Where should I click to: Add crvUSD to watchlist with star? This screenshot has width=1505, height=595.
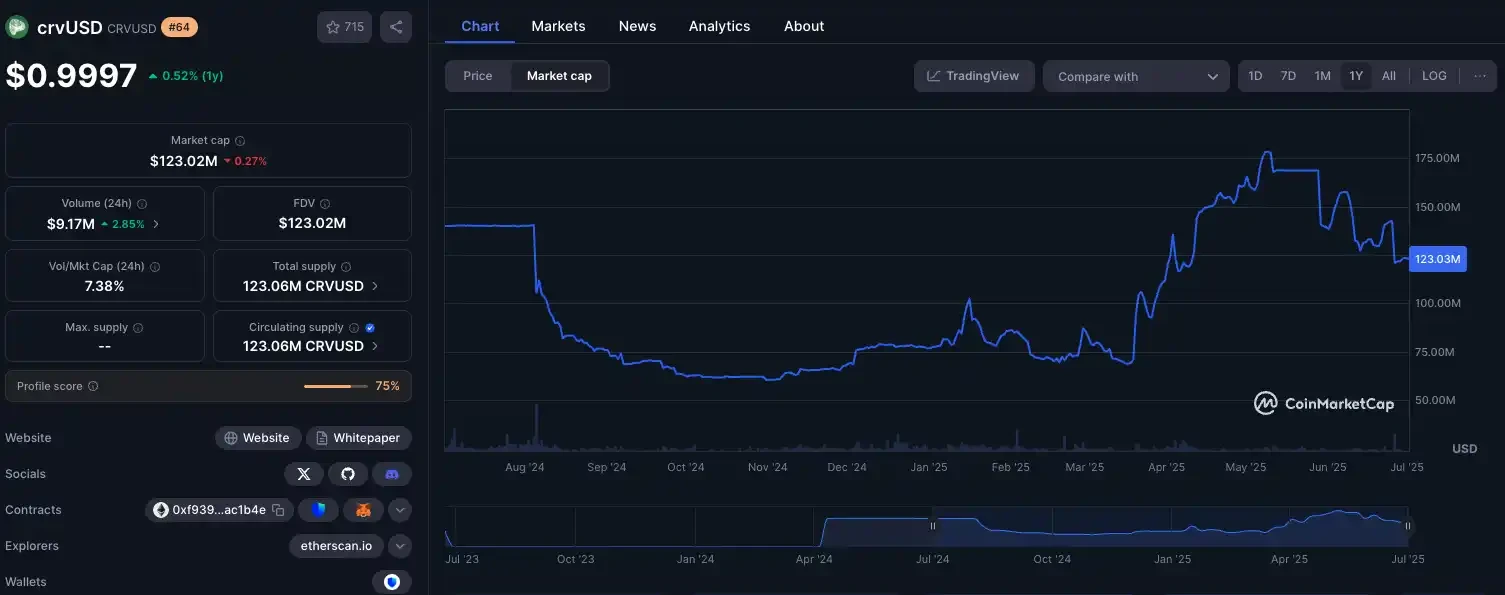tap(344, 27)
